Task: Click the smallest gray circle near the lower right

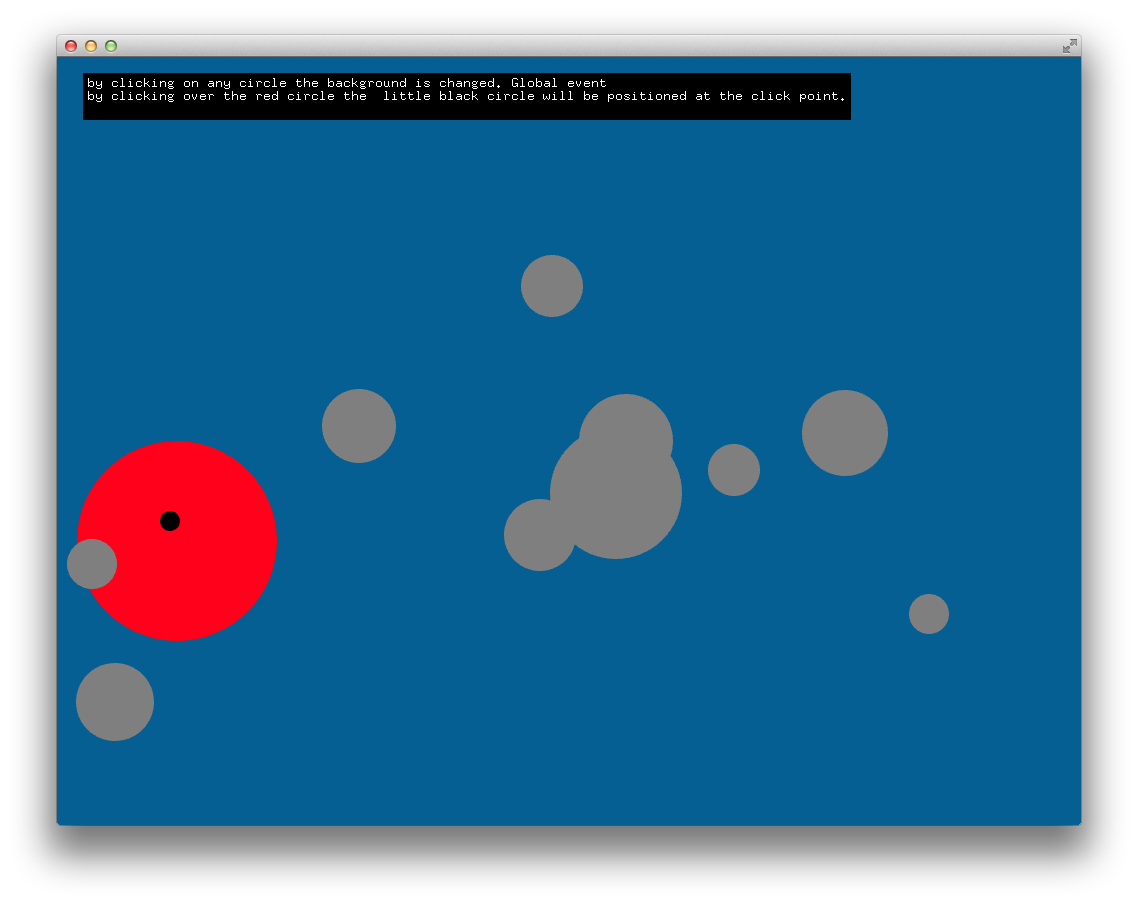Action: [x=928, y=614]
